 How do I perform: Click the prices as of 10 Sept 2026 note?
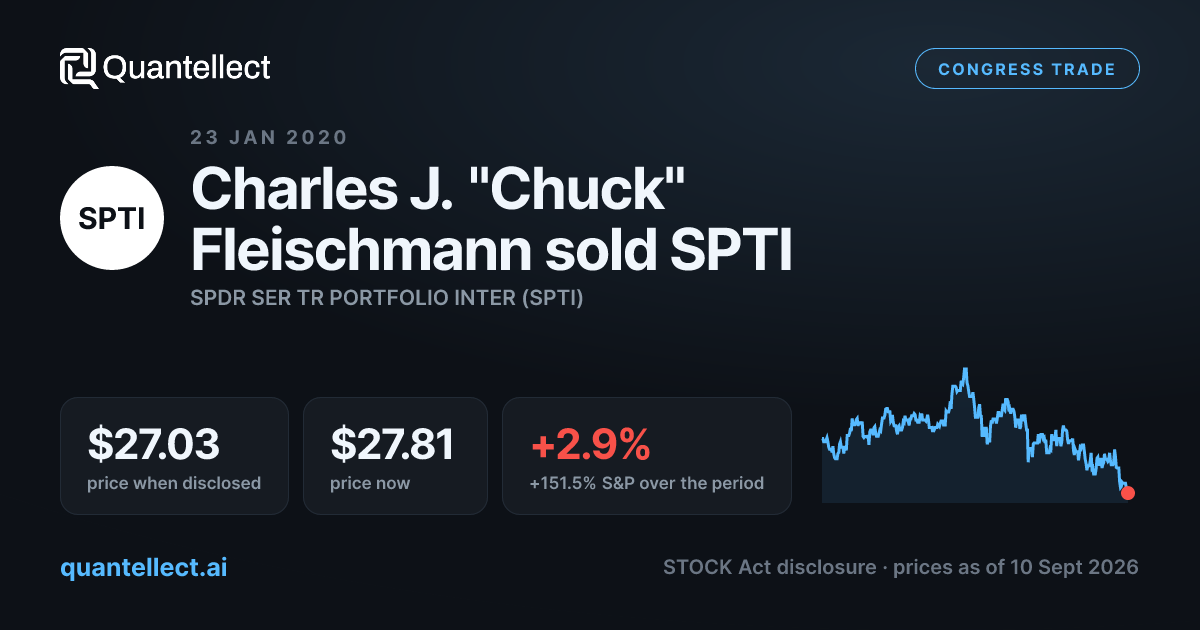coord(1016,567)
